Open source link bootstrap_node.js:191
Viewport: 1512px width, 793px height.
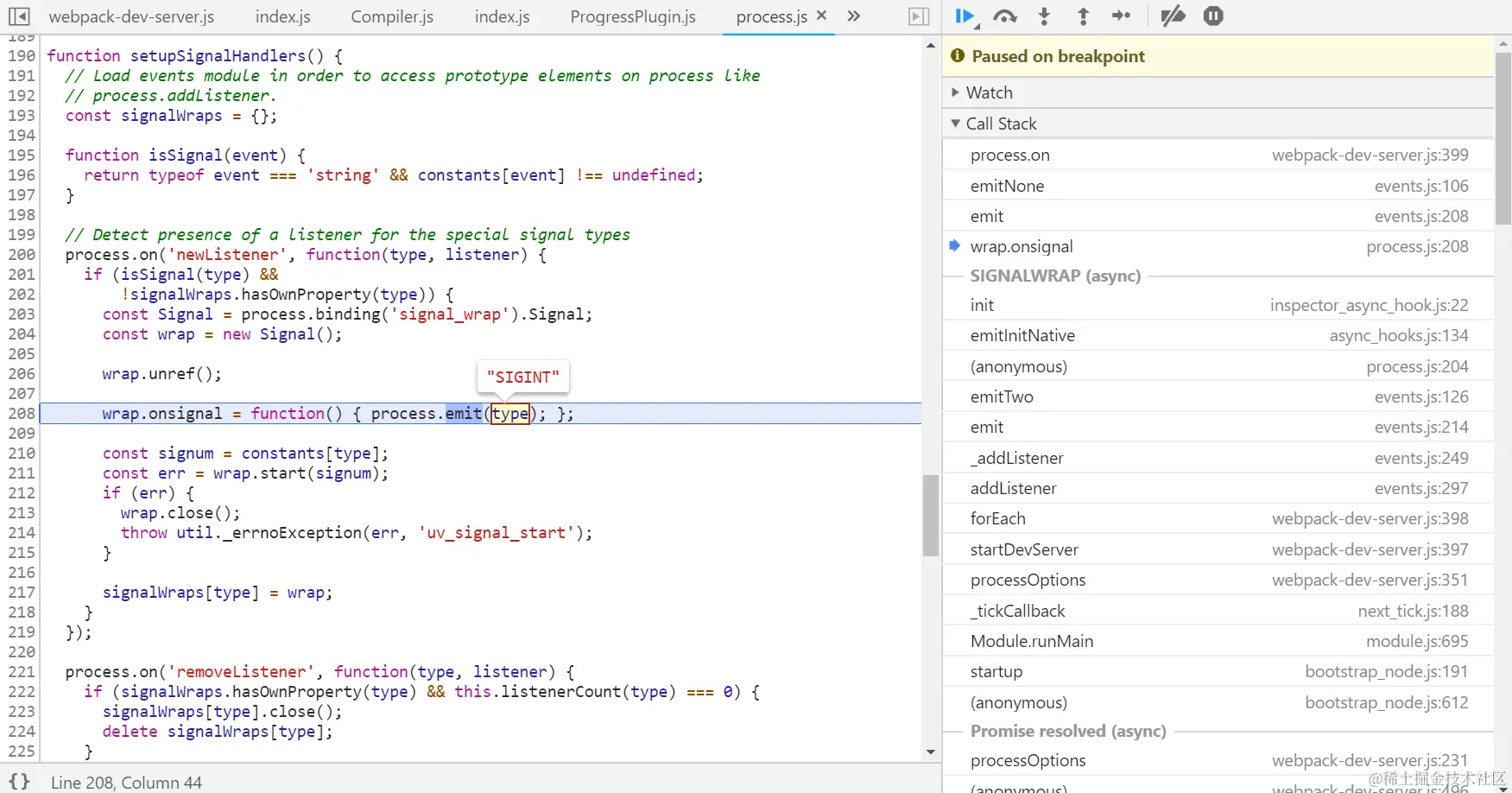[1387, 671]
